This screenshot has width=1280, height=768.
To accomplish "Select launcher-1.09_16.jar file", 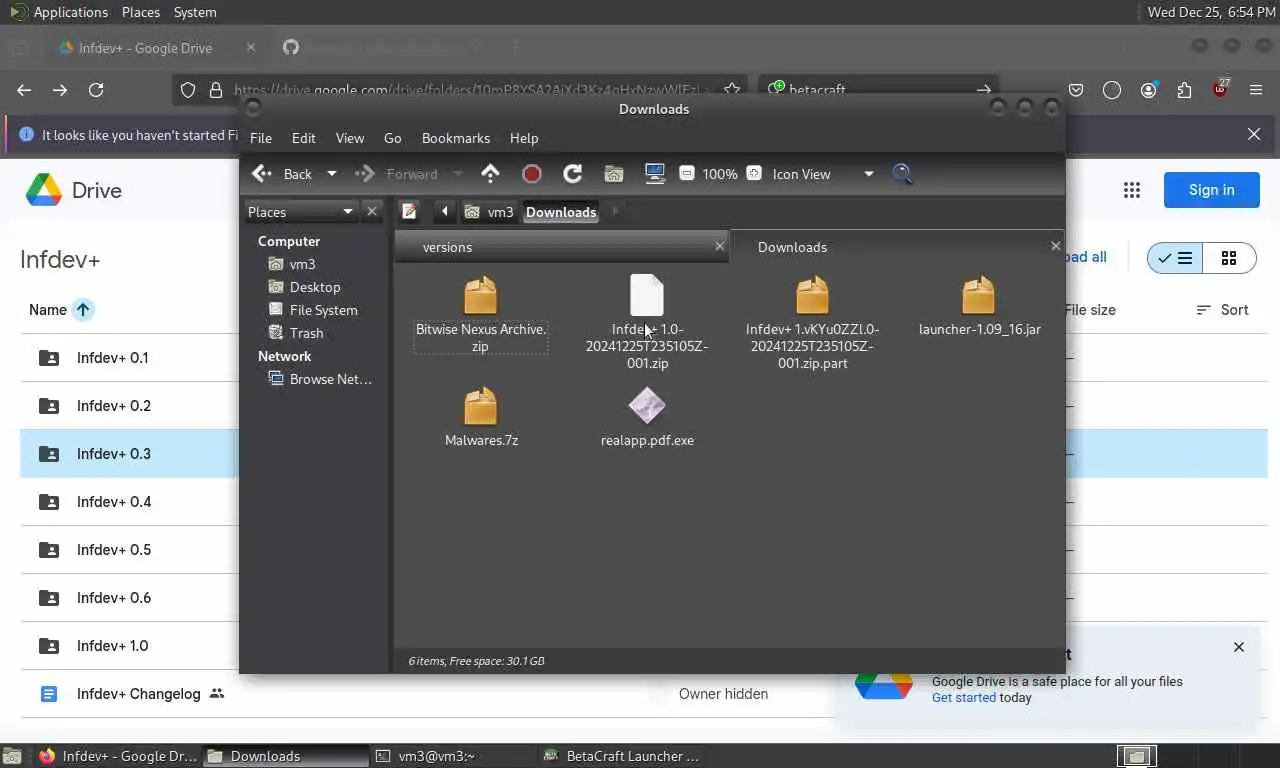I will coord(979,306).
